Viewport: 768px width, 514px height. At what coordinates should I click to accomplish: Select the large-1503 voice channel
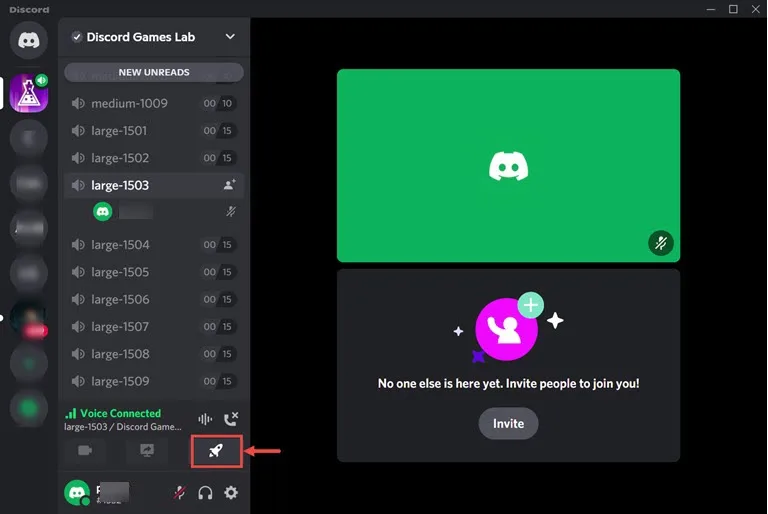(x=154, y=185)
